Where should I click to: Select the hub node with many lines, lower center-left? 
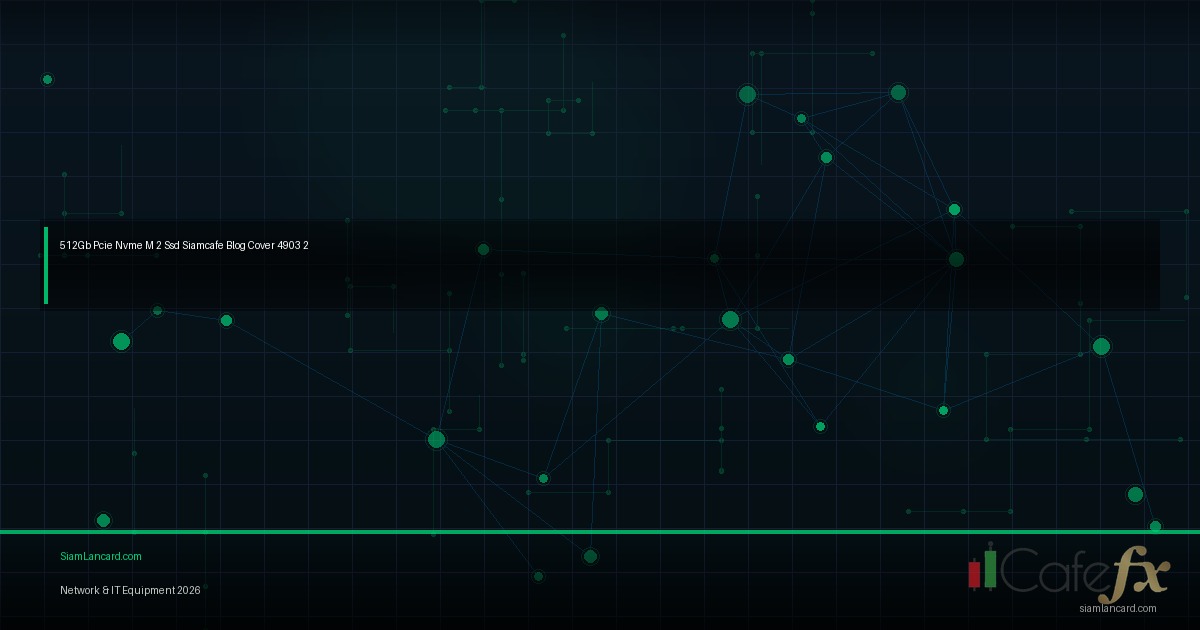[436, 439]
